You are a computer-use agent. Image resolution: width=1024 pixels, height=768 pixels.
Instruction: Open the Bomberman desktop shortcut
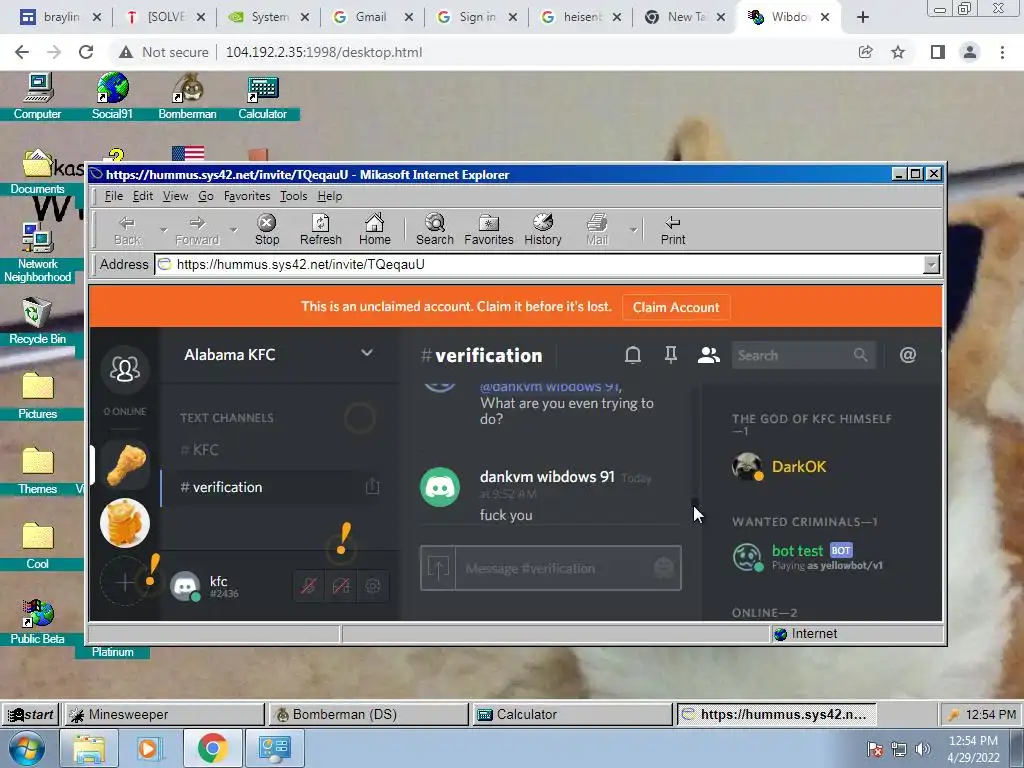pos(187,96)
